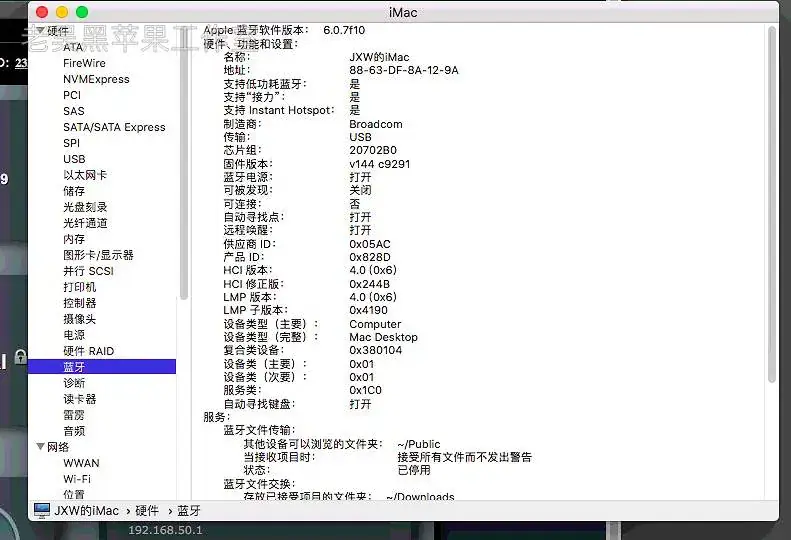Select SAS in the sidebar
Image resolution: width=791 pixels, height=540 pixels.
(x=74, y=111)
